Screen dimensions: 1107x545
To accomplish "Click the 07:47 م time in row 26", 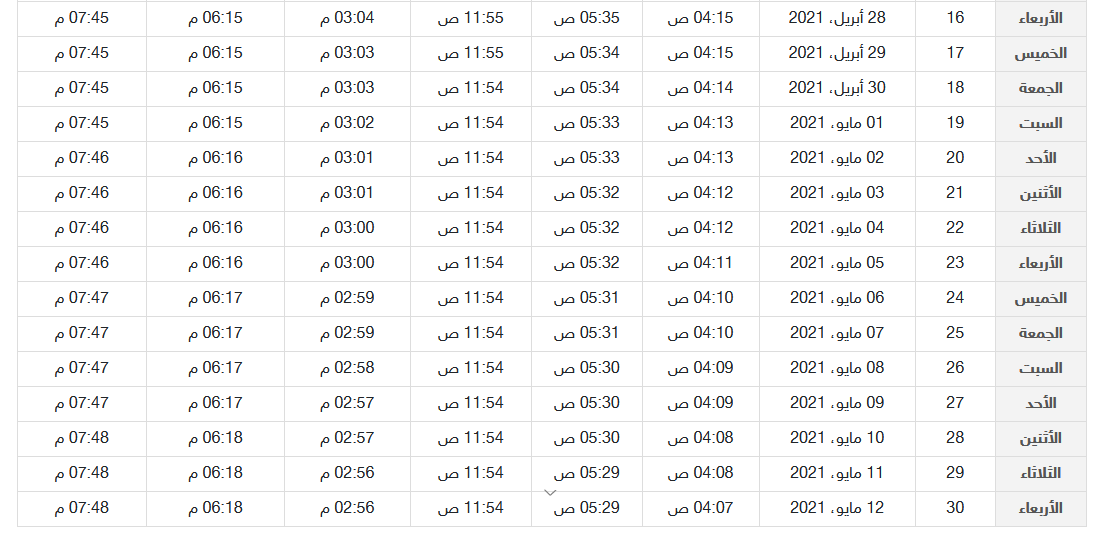I will pyautogui.click(x=82, y=368).
